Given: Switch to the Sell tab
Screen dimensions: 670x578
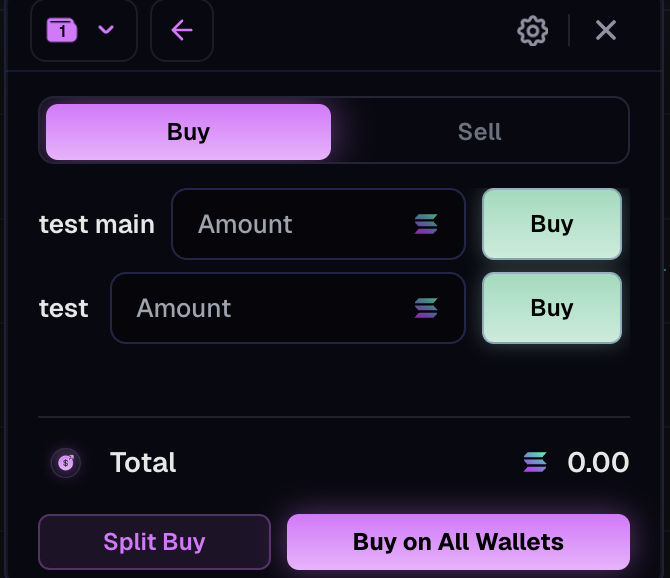Looking at the screenshot, I should [x=479, y=132].
